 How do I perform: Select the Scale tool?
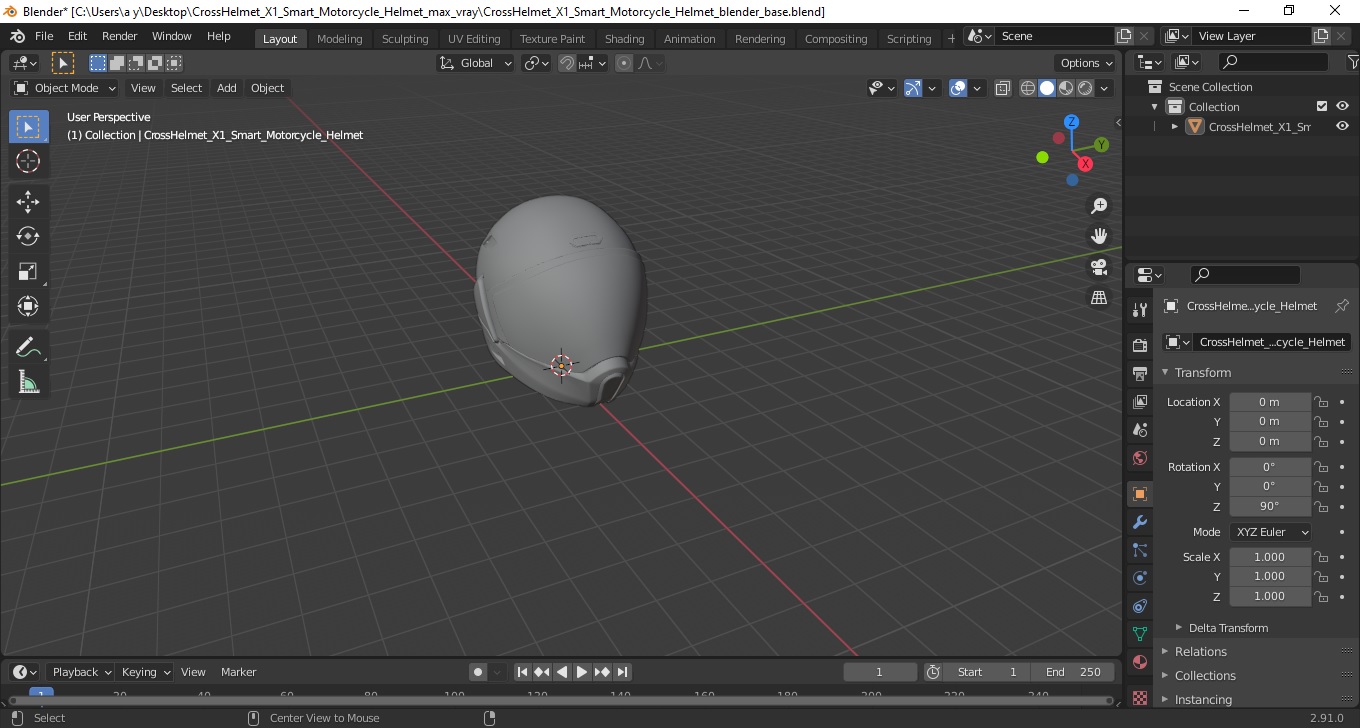click(x=28, y=271)
